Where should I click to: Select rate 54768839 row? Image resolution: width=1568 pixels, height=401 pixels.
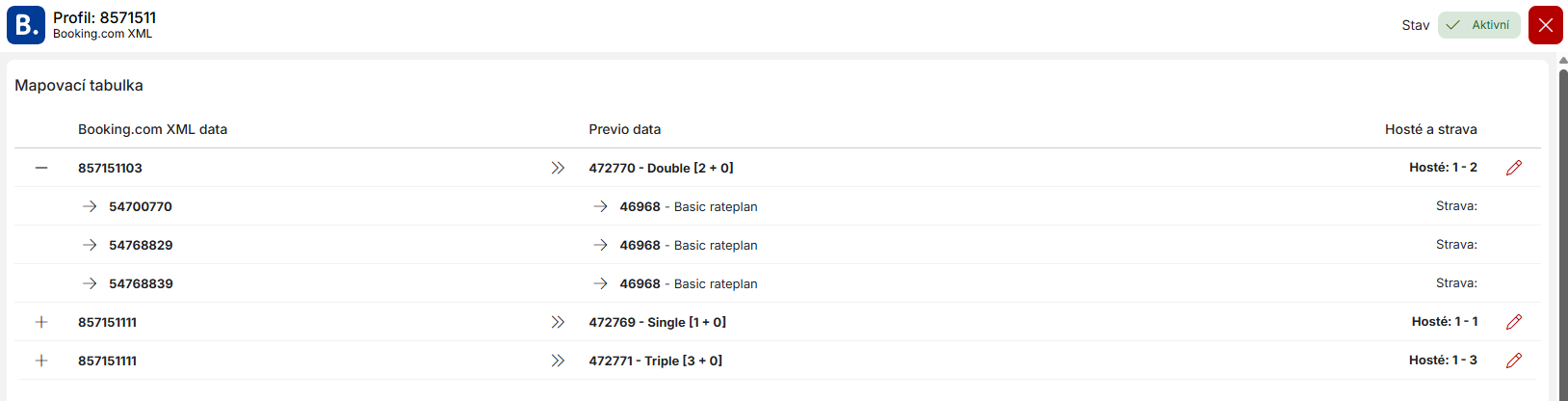click(141, 283)
